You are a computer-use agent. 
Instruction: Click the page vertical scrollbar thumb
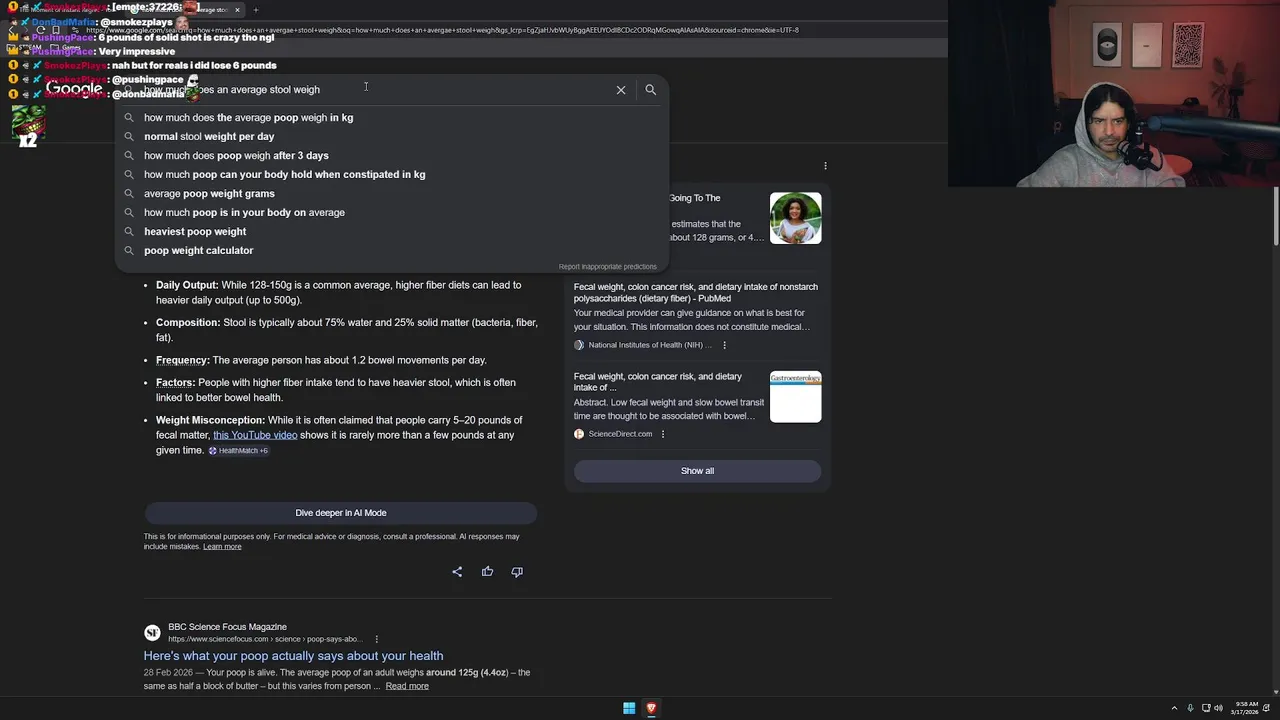coord(1275,218)
